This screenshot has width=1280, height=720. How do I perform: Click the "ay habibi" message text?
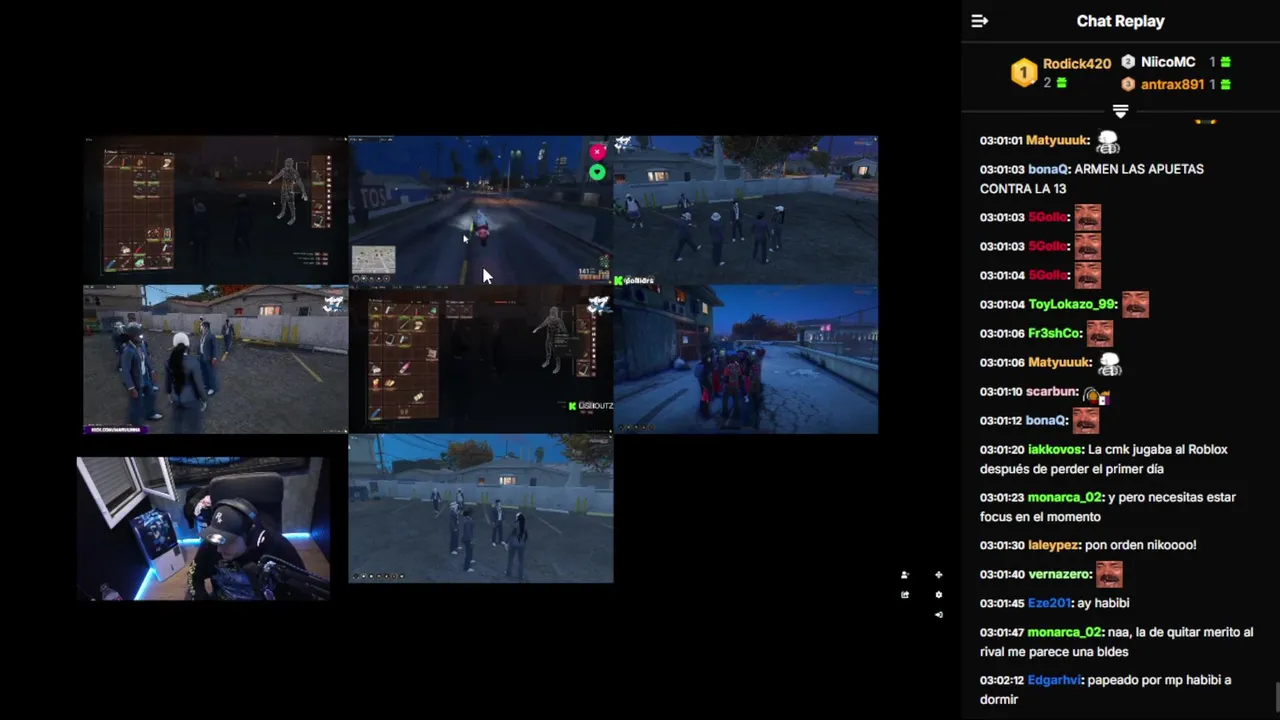tap(1103, 604)
